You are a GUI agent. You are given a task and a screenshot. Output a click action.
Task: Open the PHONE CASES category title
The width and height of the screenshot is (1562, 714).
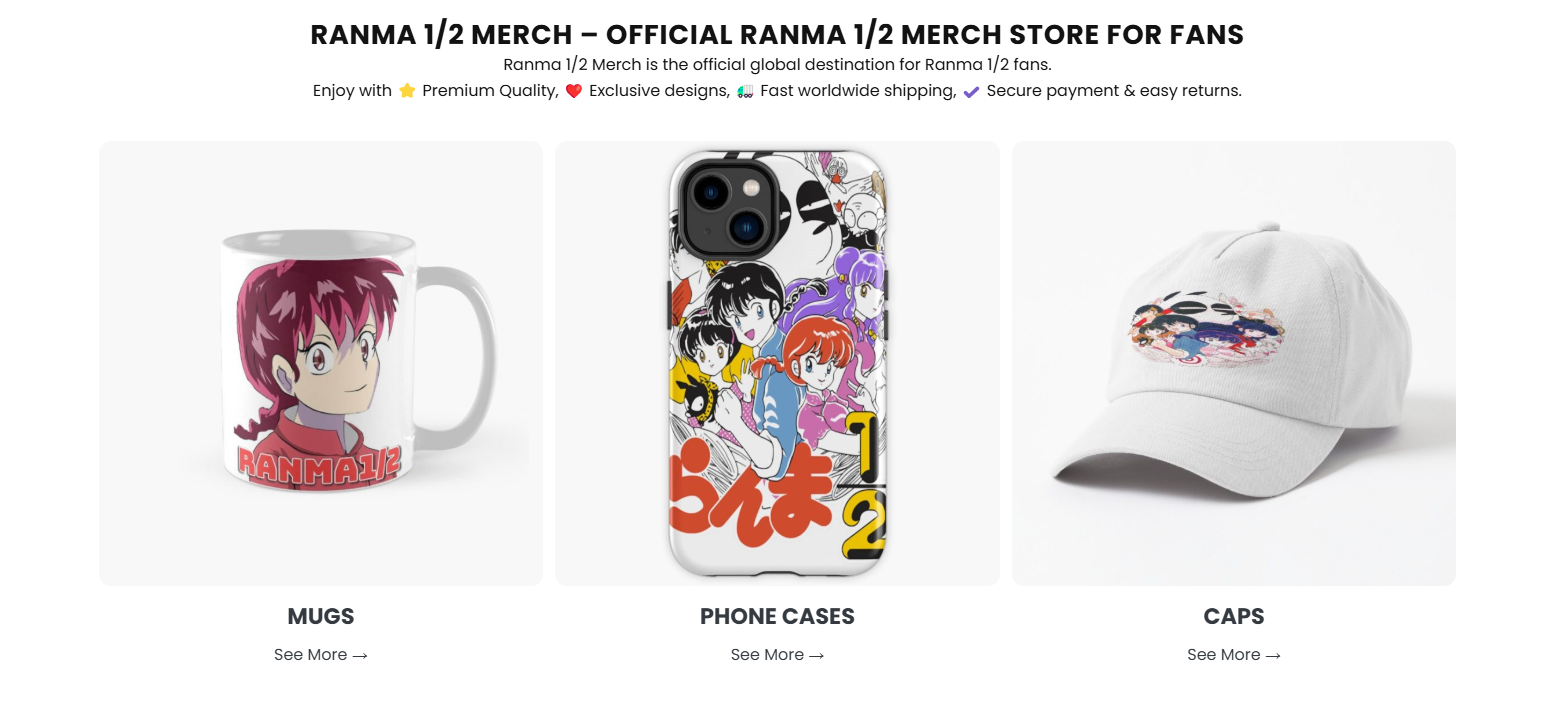click(x=777, y=616)
